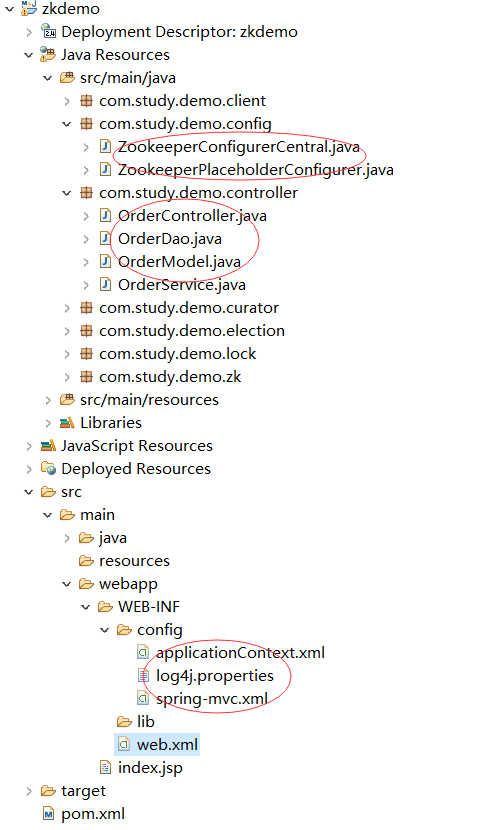
Task: Click the com.study.demo.lock package icon
Action: pos(86,354)
